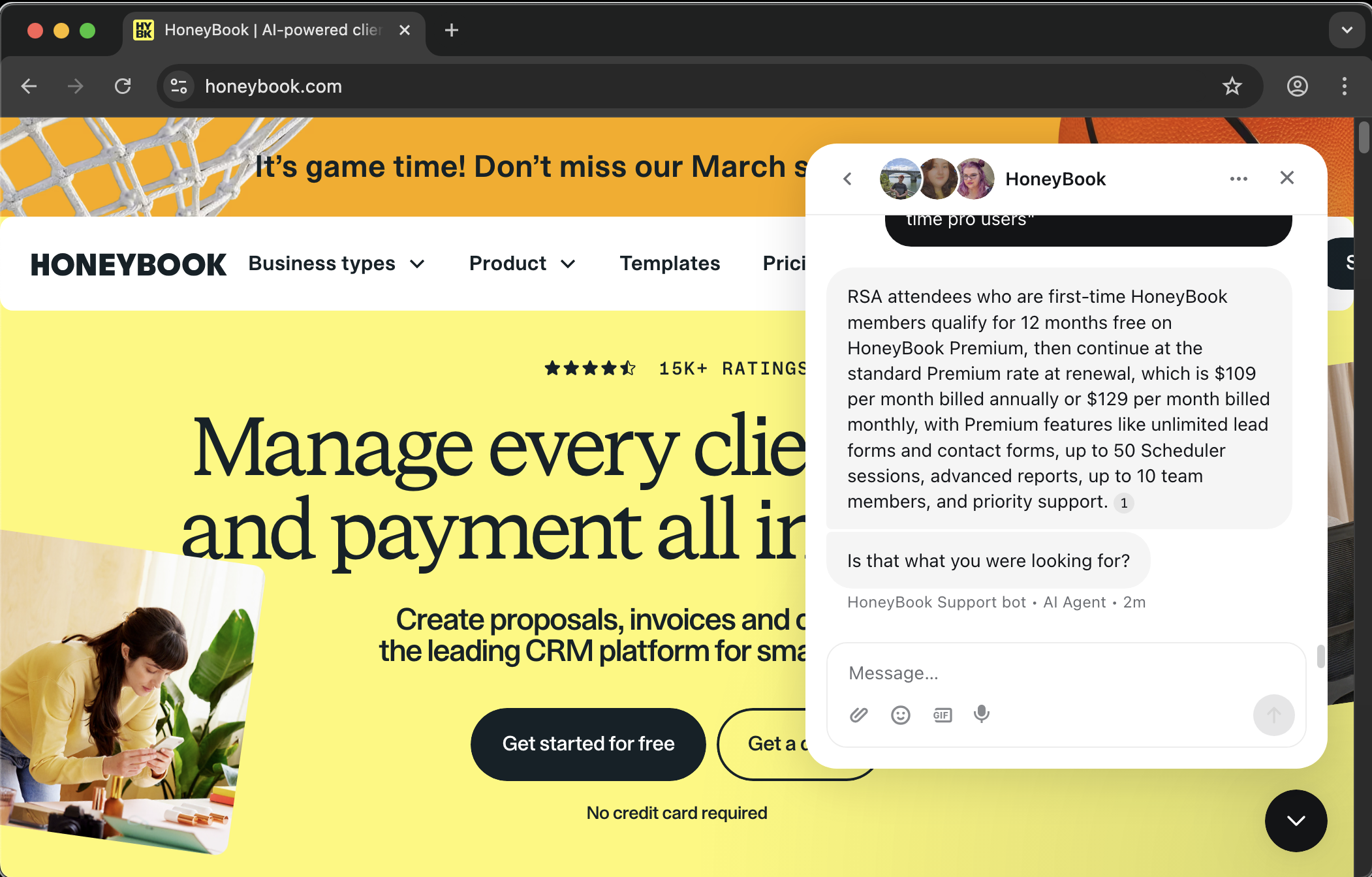Click the HONEYBOOK logo link
The height and width of the screenshot is (877, 1372).
129,265
